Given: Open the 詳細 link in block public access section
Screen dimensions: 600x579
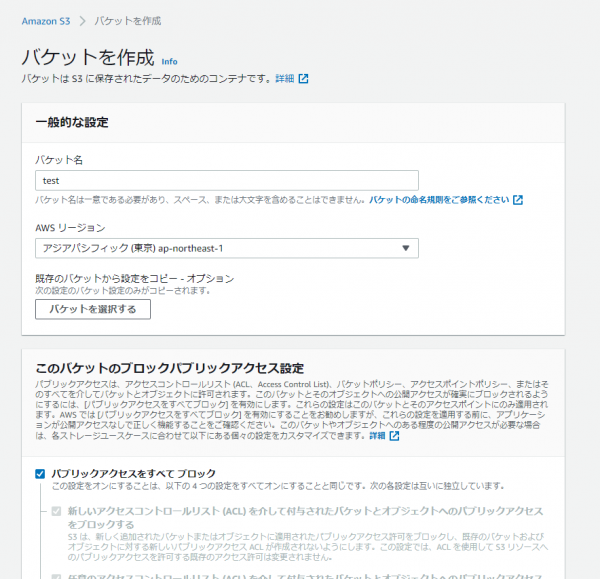Looking at the screenshot, I should [x=377, y=436].
